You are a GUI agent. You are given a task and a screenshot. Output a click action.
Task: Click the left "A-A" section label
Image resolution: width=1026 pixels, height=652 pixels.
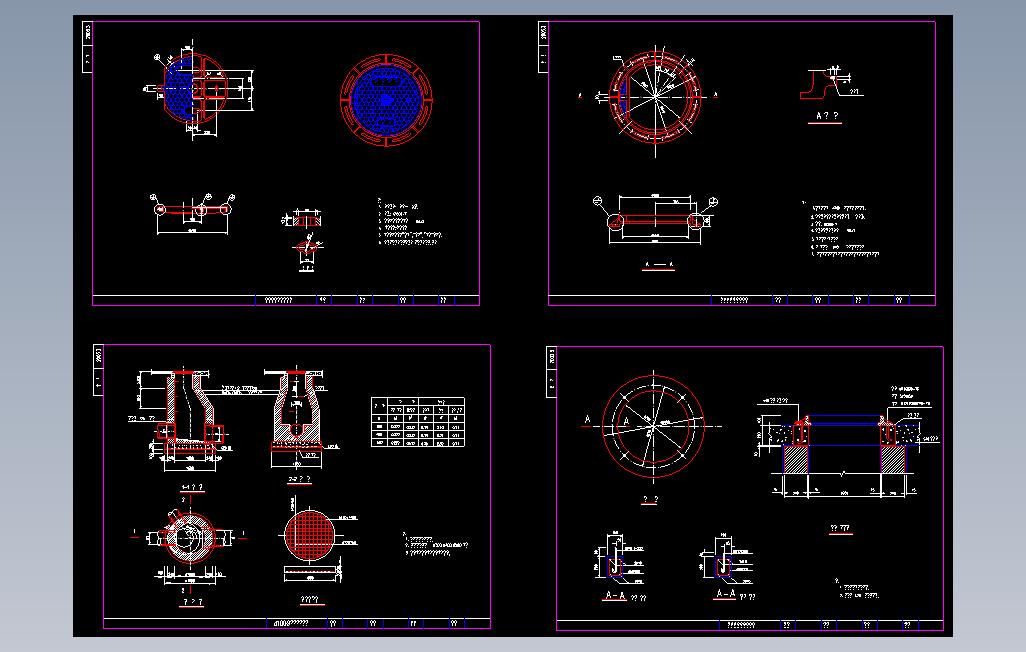click(x=614, y=596)
